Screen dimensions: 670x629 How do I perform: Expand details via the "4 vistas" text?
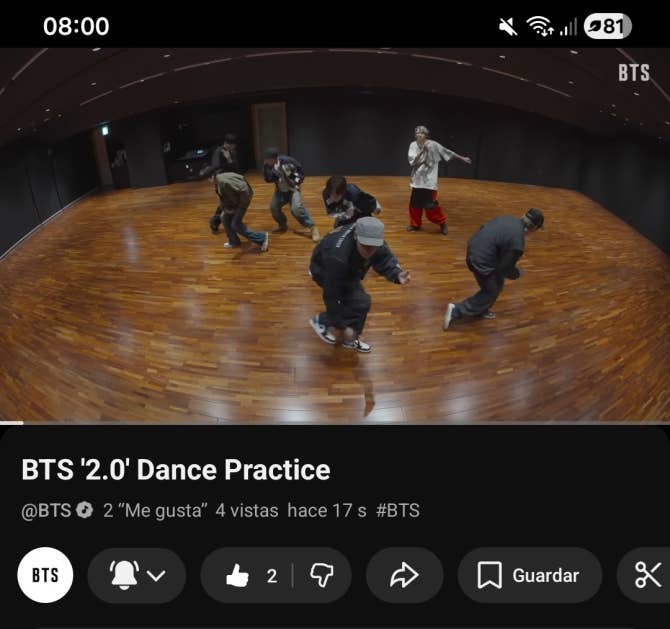coord(246,510)
